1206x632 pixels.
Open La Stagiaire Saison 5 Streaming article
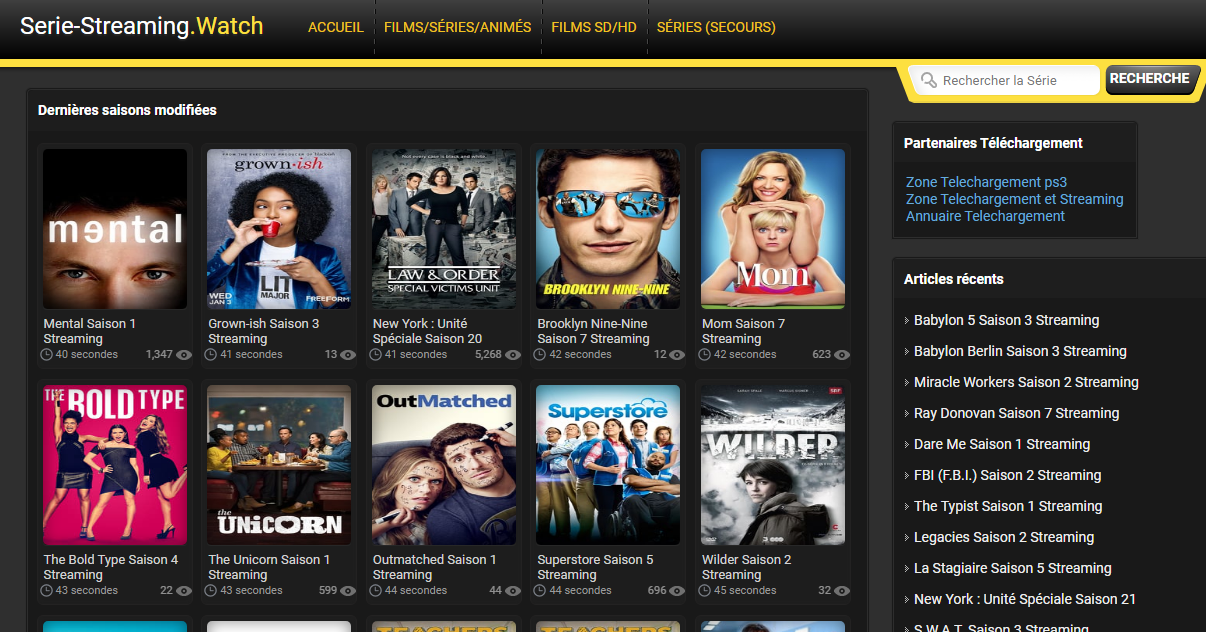point(1013,568)
